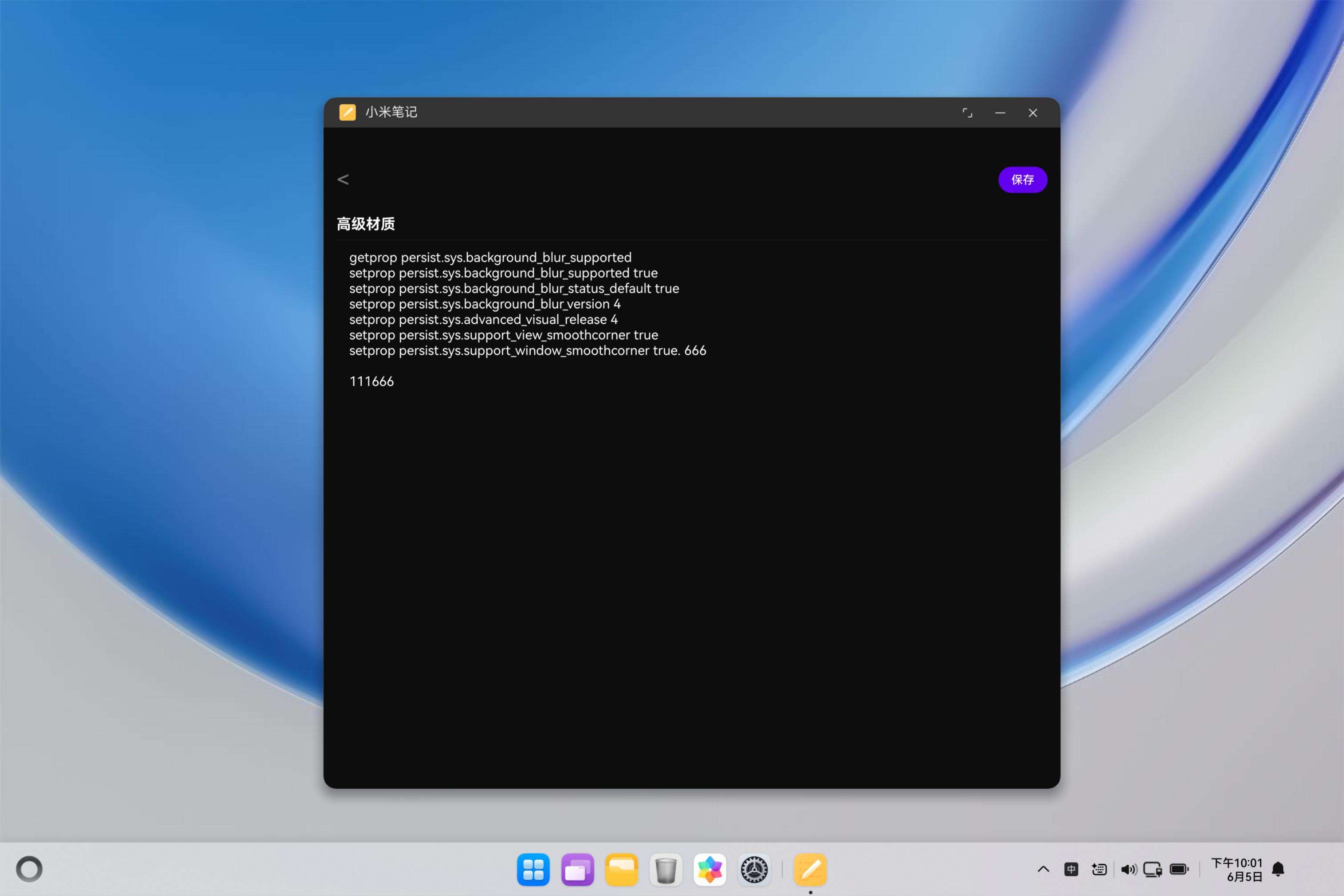Switch input method with the 中 icon
The width and height of the screenshot is (1344, 896).
(1071, 869)
